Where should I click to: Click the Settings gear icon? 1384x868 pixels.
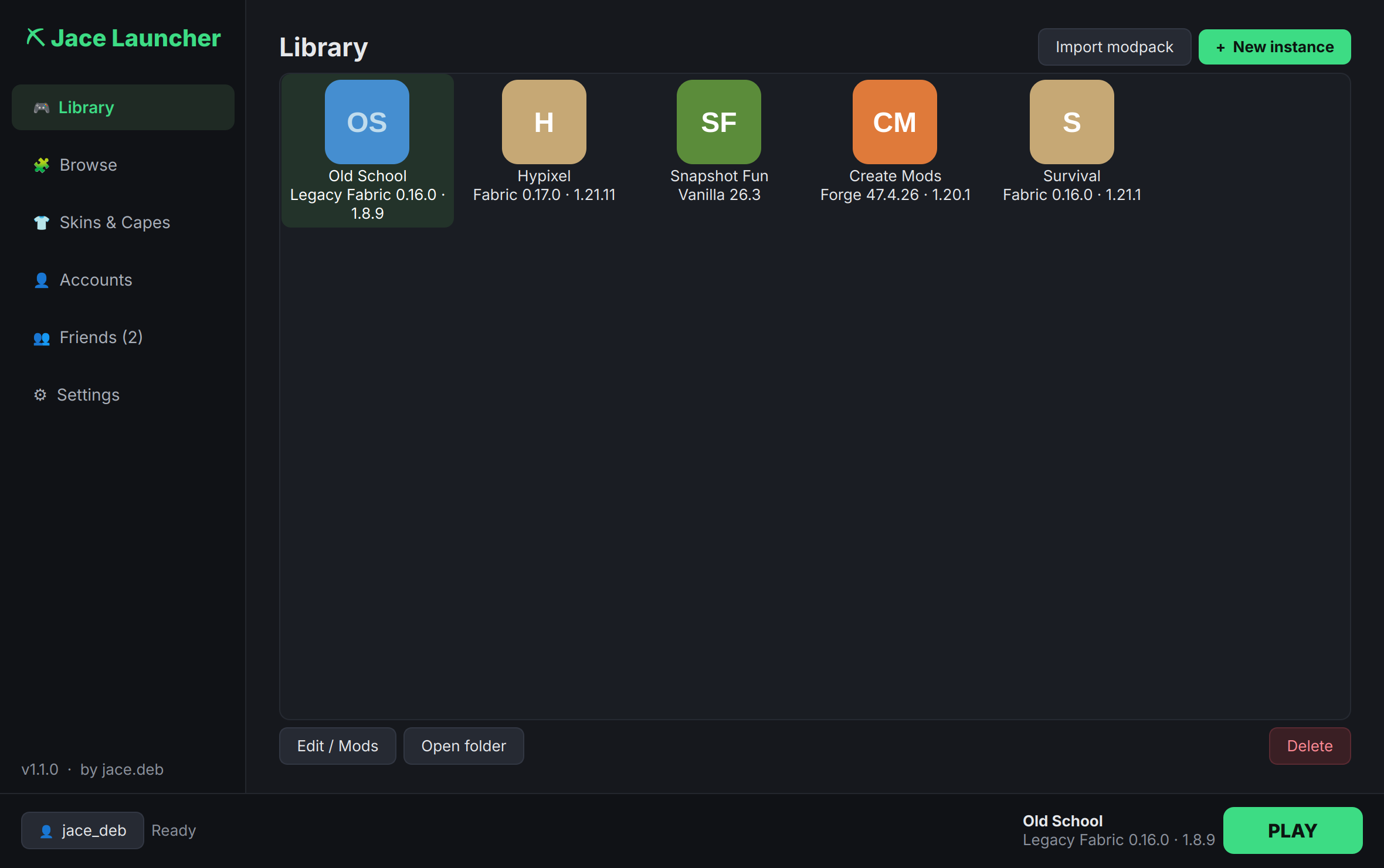(40, 395)
